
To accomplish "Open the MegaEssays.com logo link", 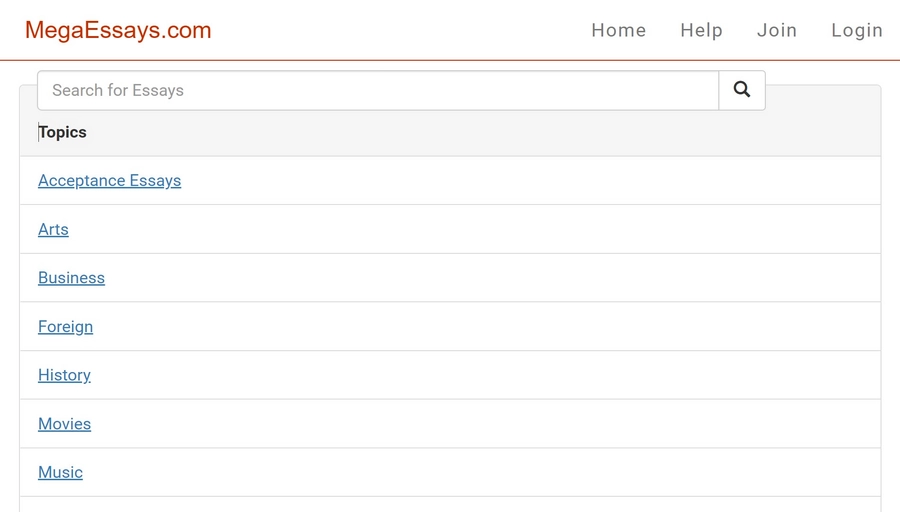I will pyautogui.click(x=118, y=30).
